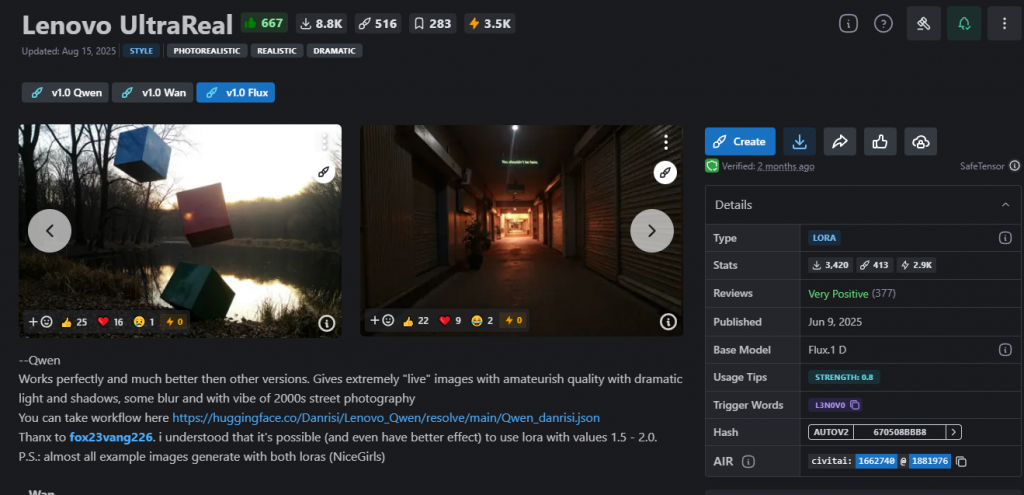Tip buzz on the corridor image
The image size is (1024, 495).
click(x=513, y=321)
